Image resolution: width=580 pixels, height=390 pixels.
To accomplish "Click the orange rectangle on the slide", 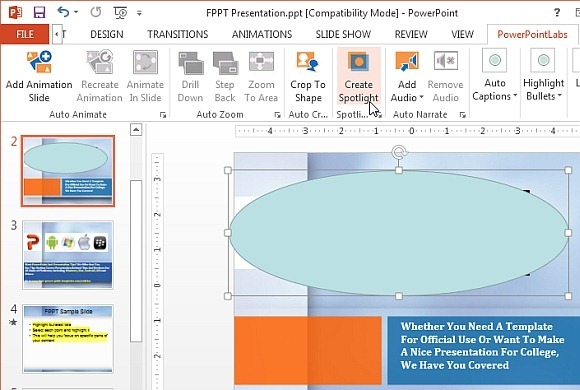I will [x=308, y=350].
